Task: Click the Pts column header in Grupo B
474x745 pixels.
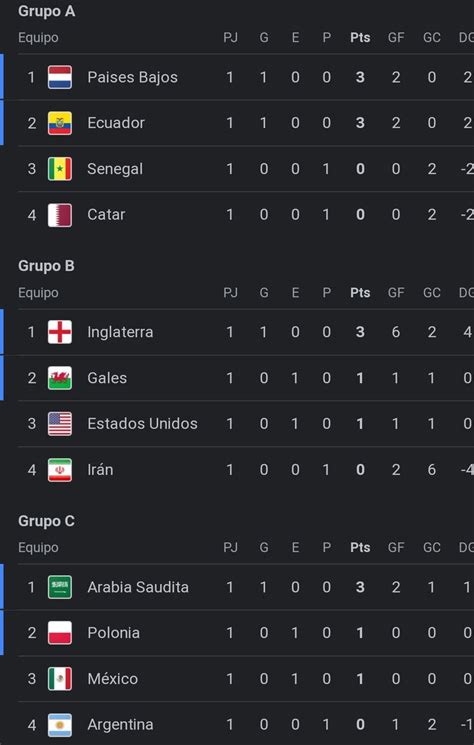Action: click(x=360, y=293)
